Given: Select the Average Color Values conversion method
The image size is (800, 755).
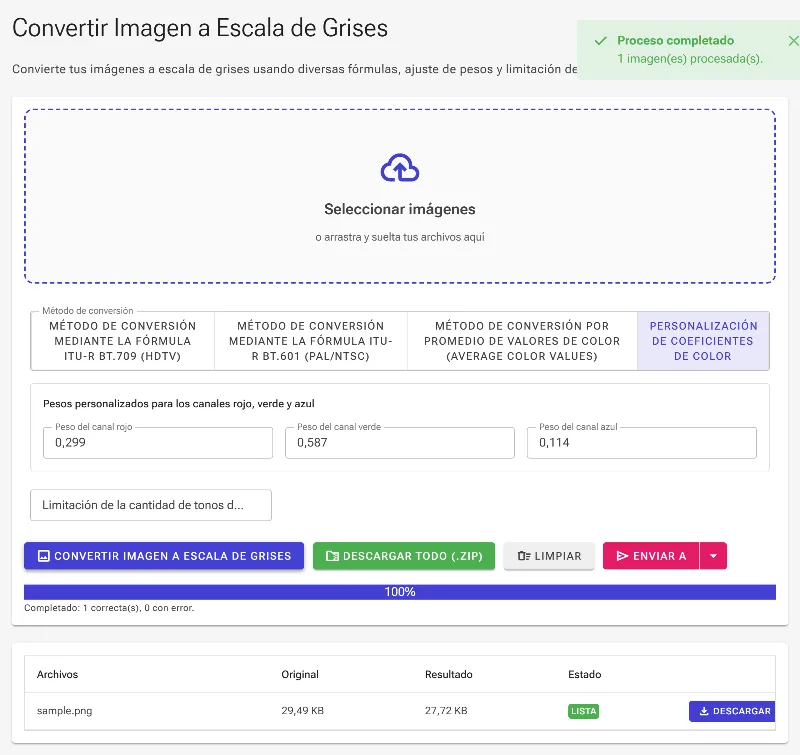Looking at the screenshot, I should [x=522, y=341].
